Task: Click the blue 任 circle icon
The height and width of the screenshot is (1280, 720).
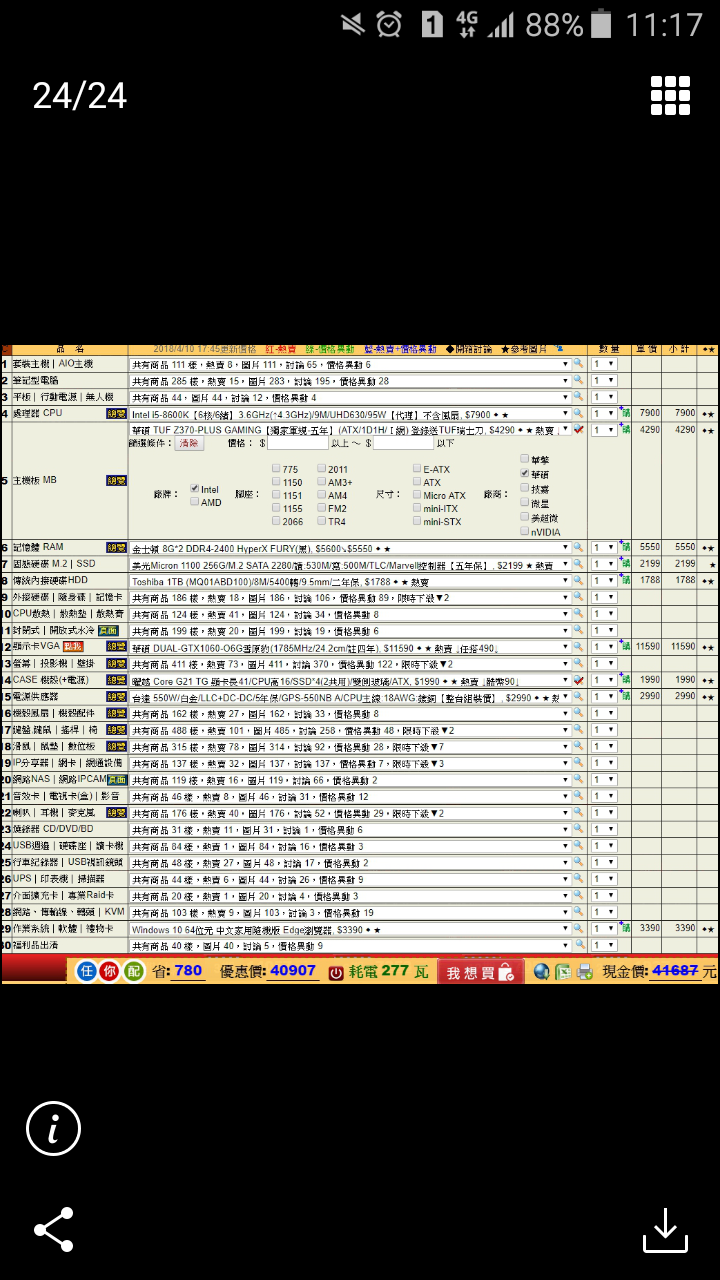Action: (87, 971)
